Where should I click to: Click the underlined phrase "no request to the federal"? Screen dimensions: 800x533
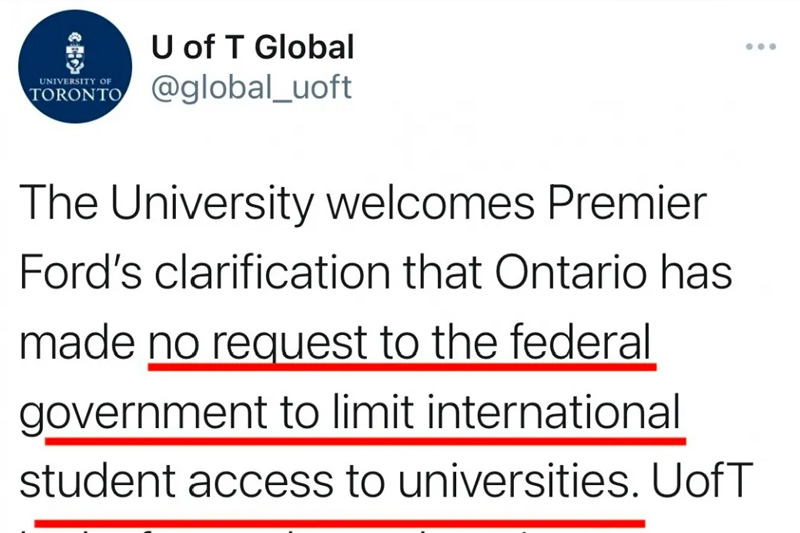coord(399,341)
